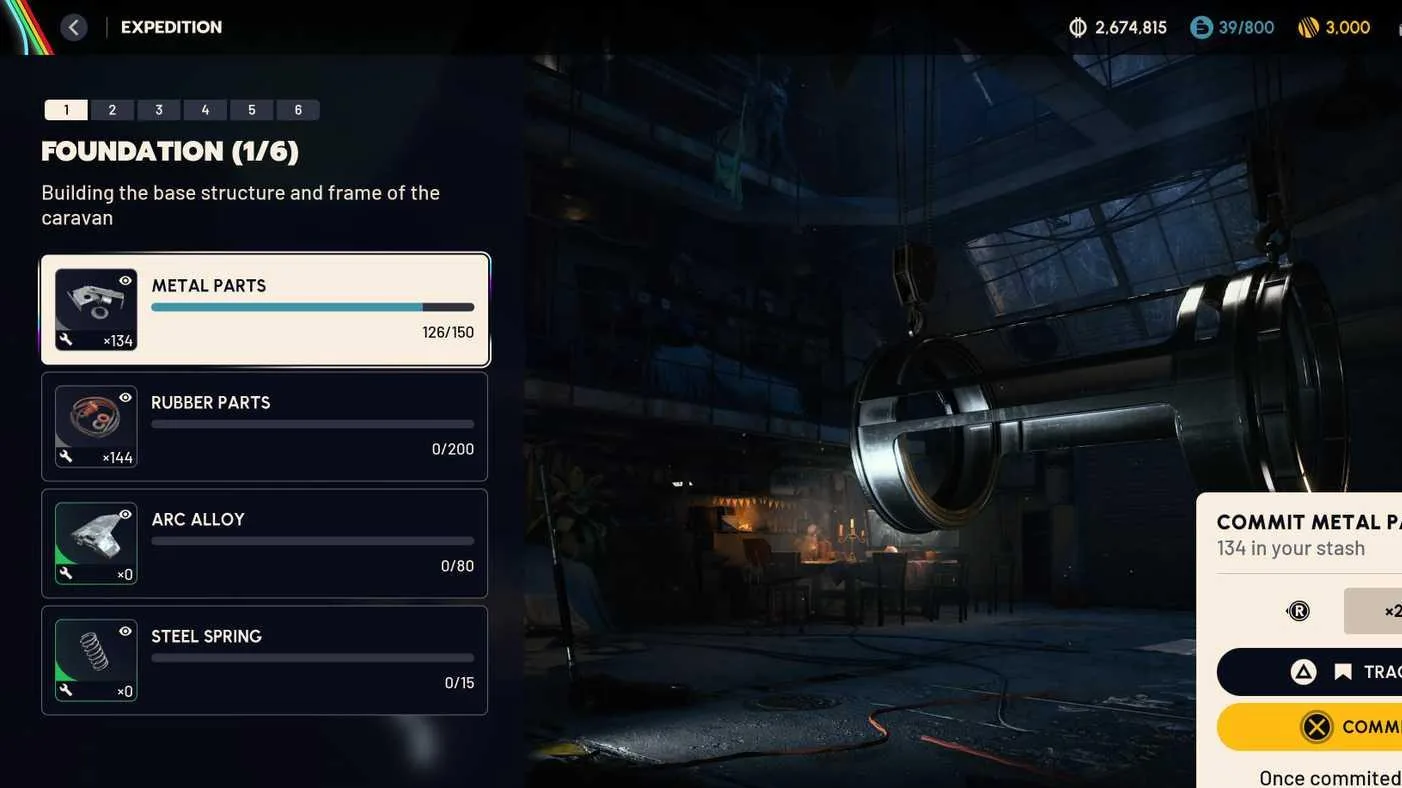Toggle the eye icon on Steel Spring
Screen dimensions: 1402x788
click(125, 632)
